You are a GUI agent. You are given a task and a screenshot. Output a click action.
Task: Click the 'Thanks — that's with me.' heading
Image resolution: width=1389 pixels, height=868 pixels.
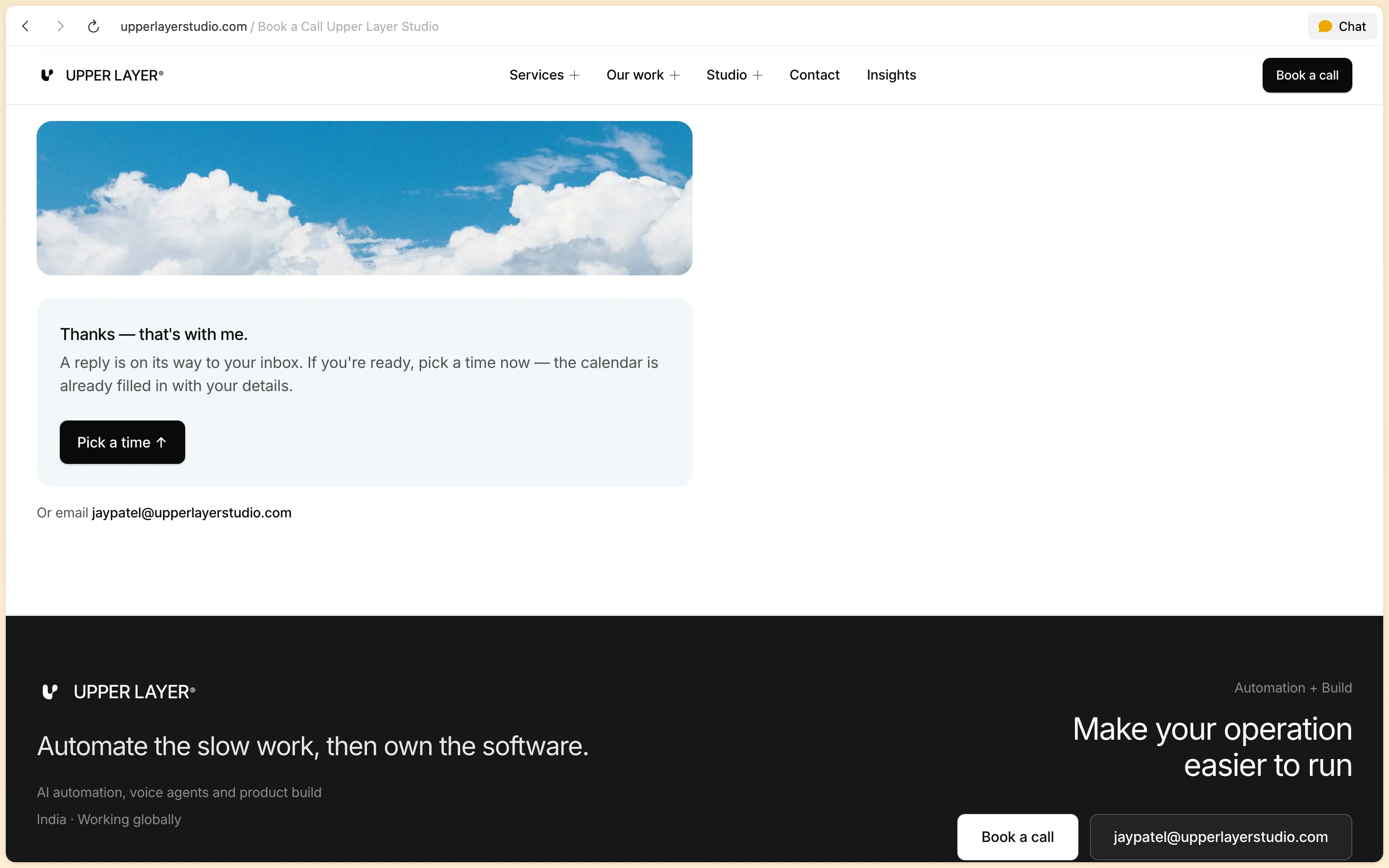coord(154,334)
